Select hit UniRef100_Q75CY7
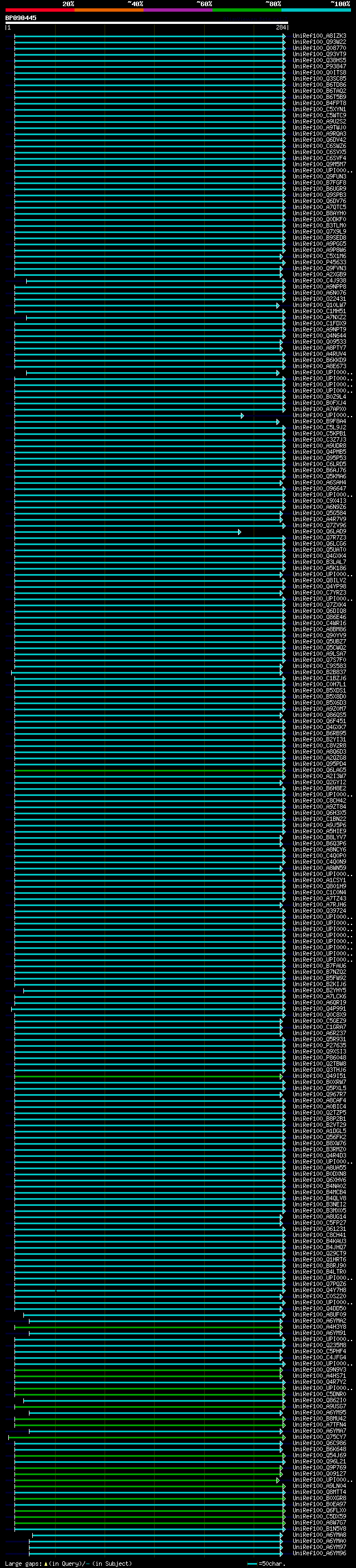 point(319,1437)
